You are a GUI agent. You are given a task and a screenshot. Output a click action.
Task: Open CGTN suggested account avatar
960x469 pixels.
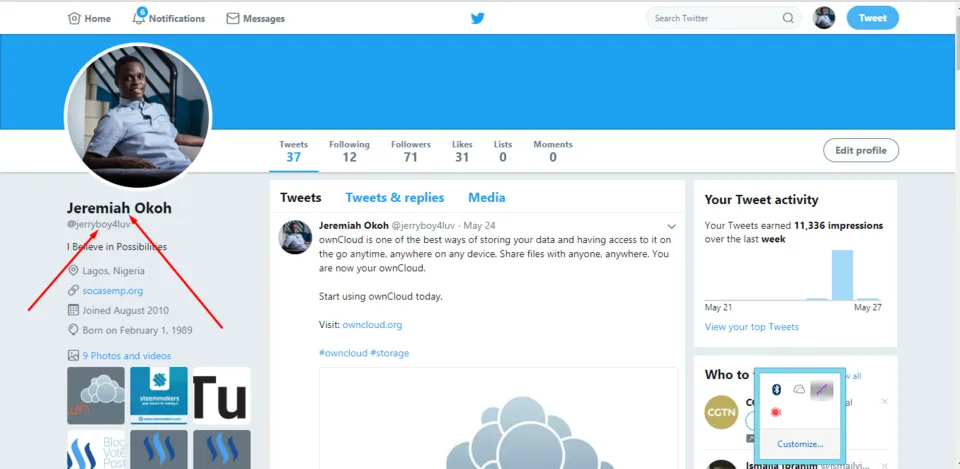click(x=721, y=412)
